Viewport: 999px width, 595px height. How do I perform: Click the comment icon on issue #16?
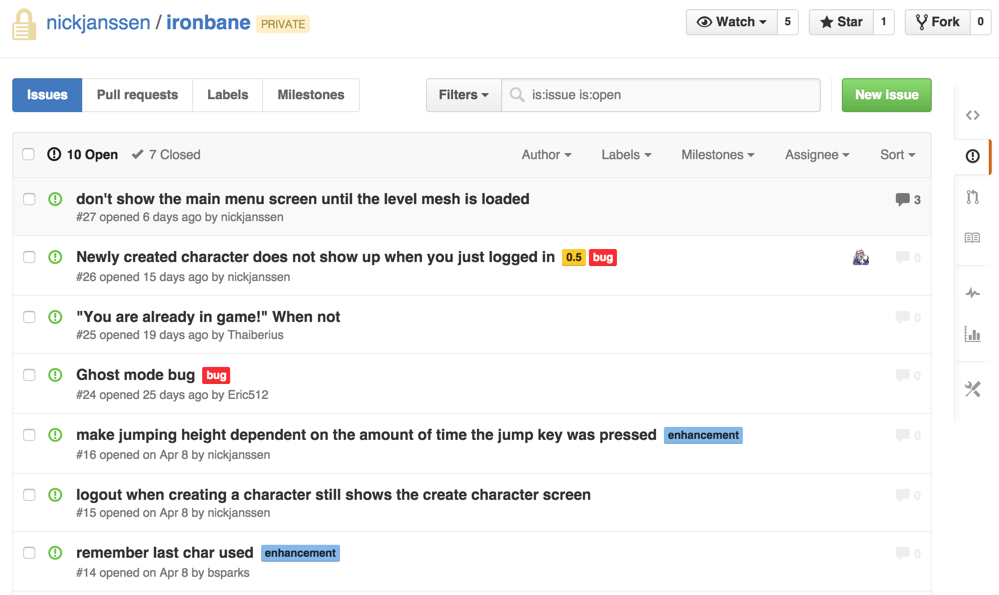click(902, 435)
